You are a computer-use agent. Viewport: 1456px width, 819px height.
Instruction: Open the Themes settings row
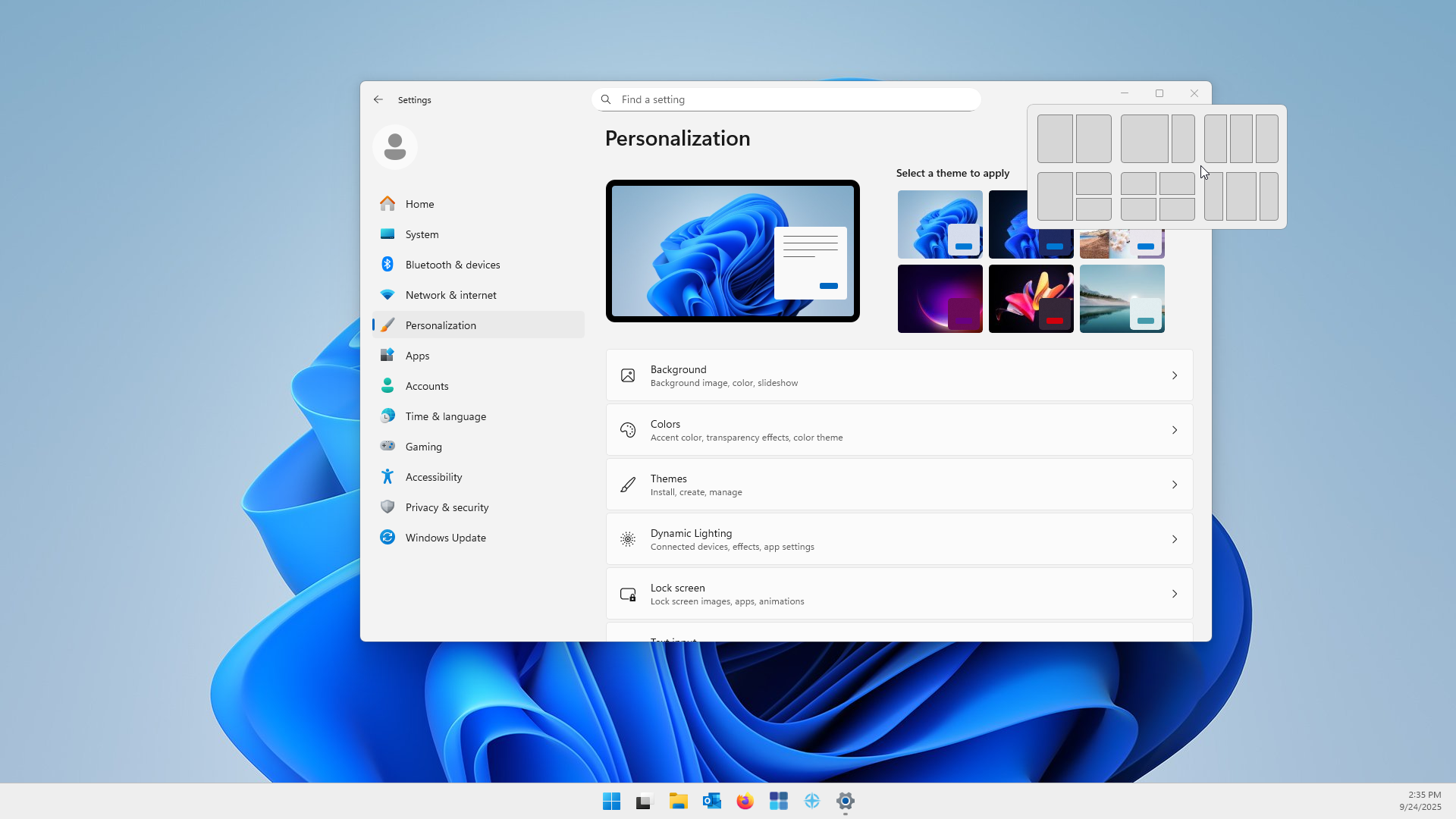point(899,485)
